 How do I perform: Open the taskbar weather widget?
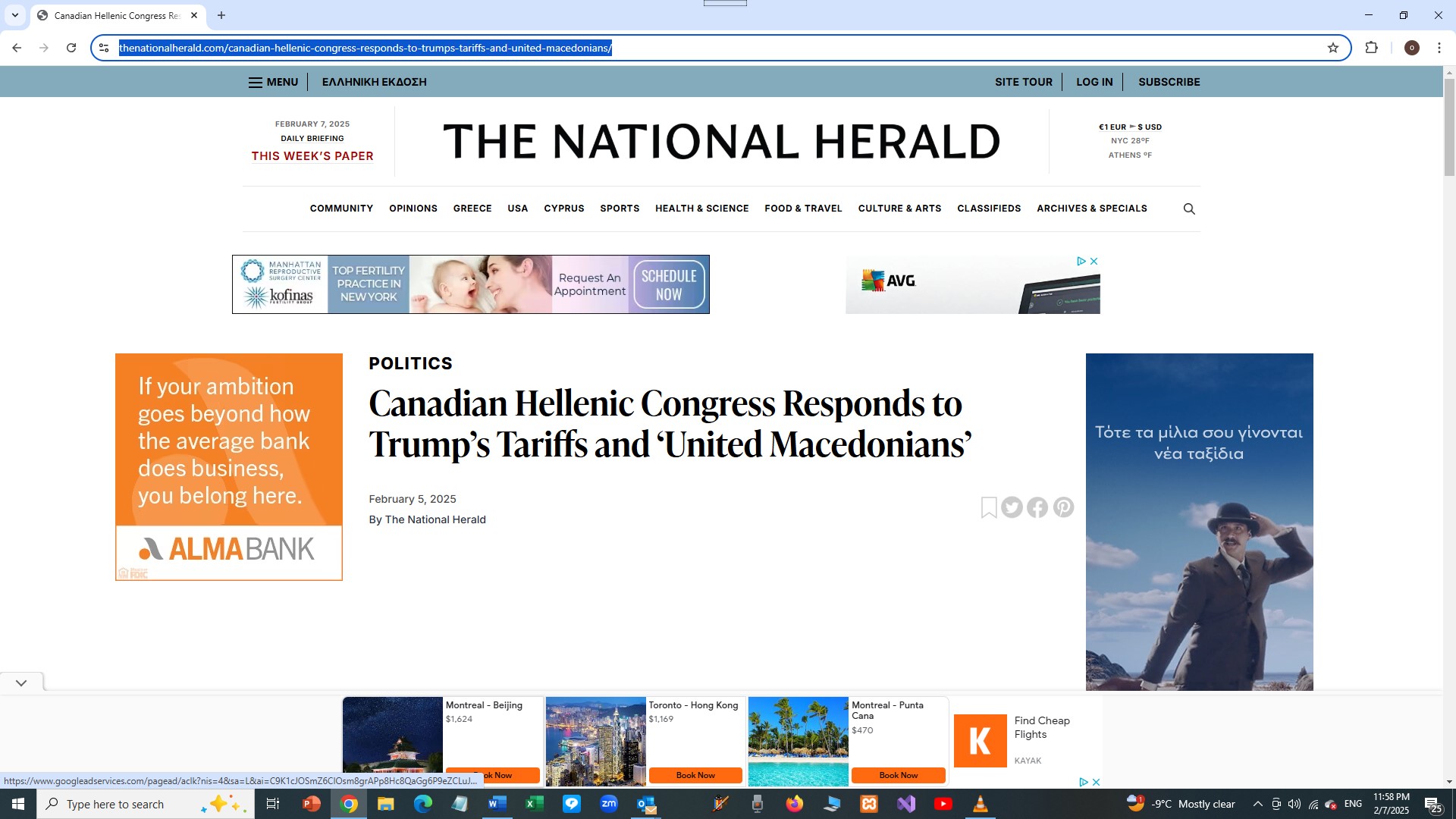[x=1181, y=804]
